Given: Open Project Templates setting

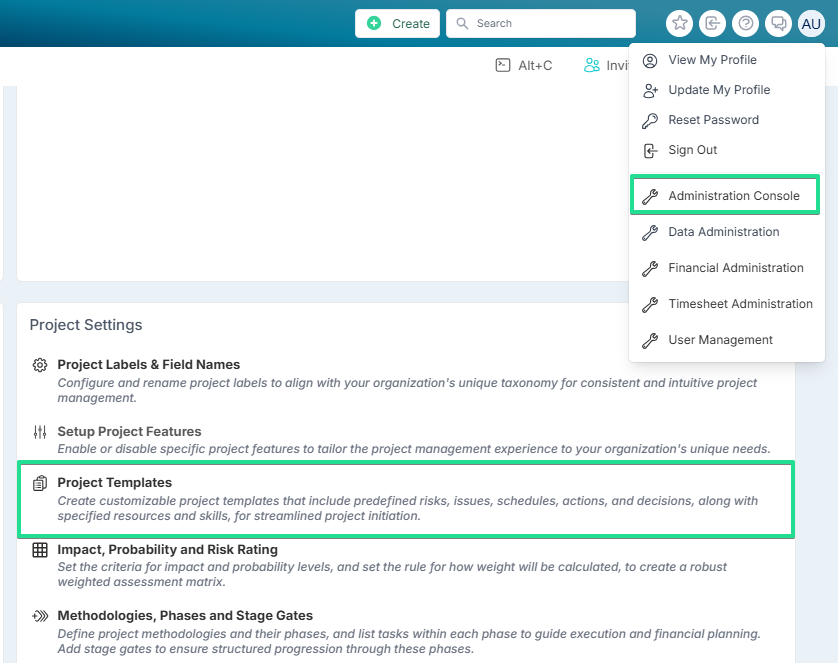Looking at the screenshot, I should coord(114,482).
